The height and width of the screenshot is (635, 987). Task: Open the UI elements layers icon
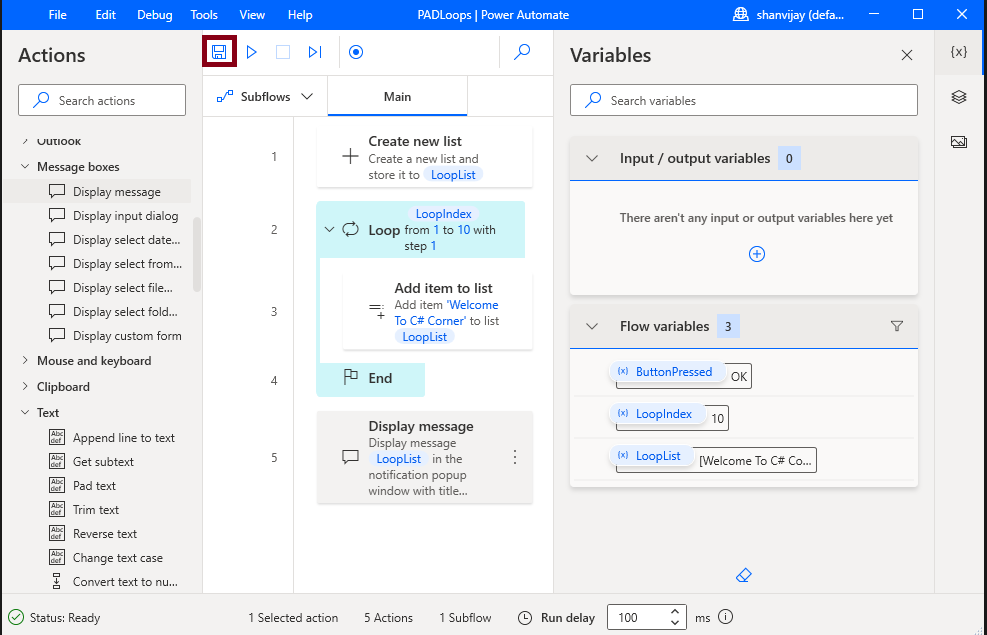pos(959,96)
